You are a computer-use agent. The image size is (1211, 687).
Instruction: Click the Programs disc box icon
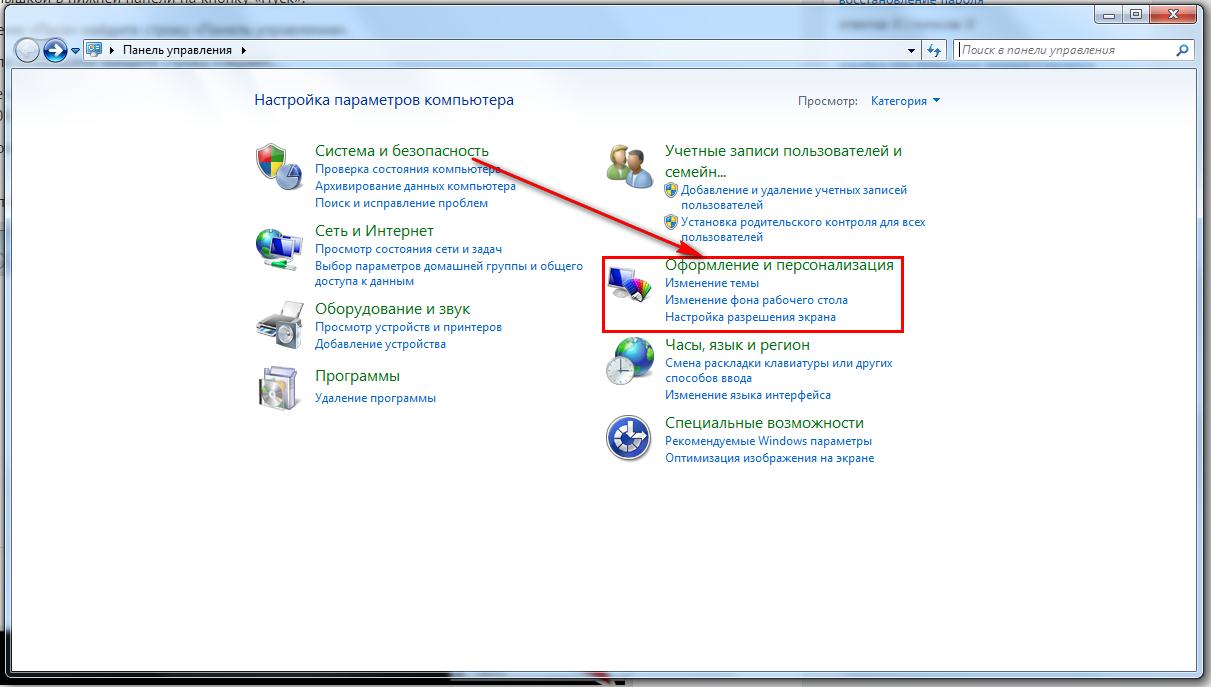(x=278, y=387)
